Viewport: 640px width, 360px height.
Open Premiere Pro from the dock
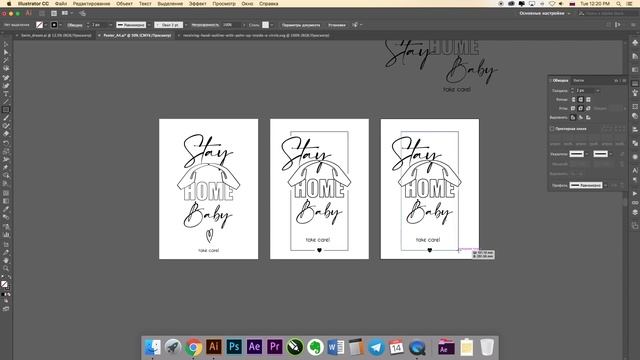pyautogui.click(x=275, y=347)
